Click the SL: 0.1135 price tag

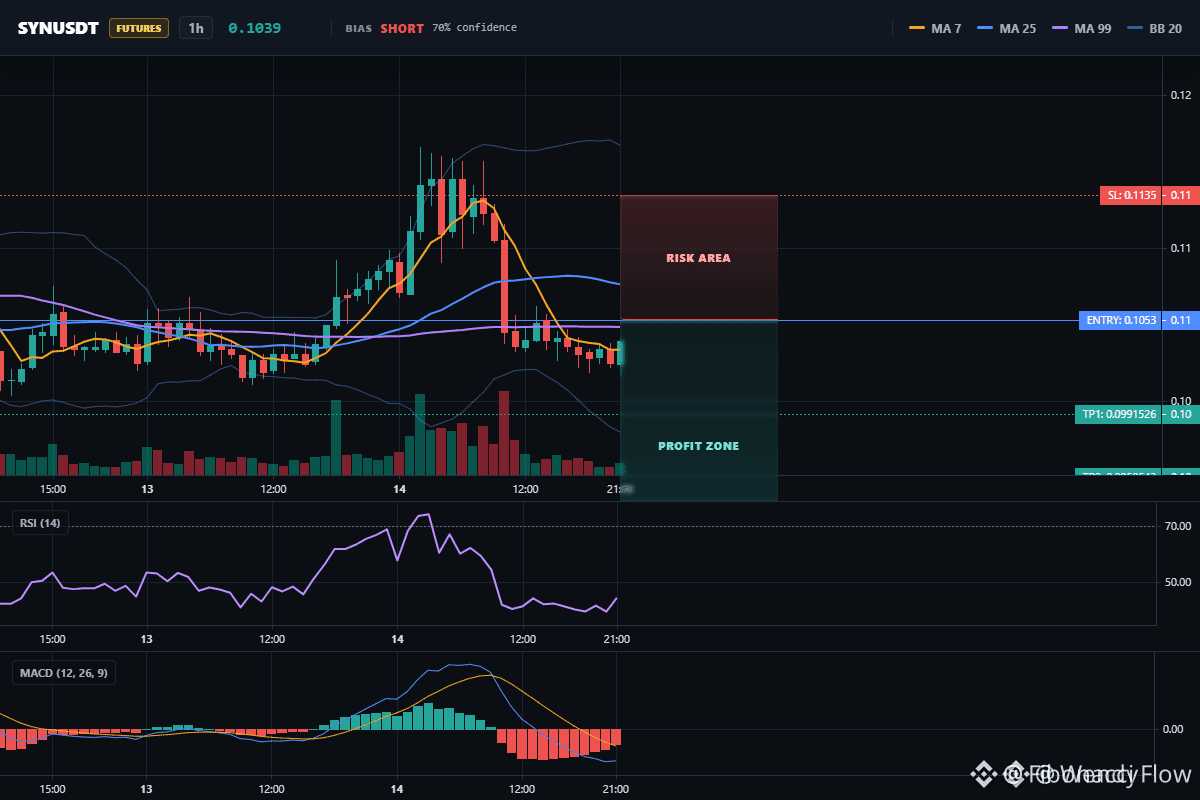click(1132, 196)
